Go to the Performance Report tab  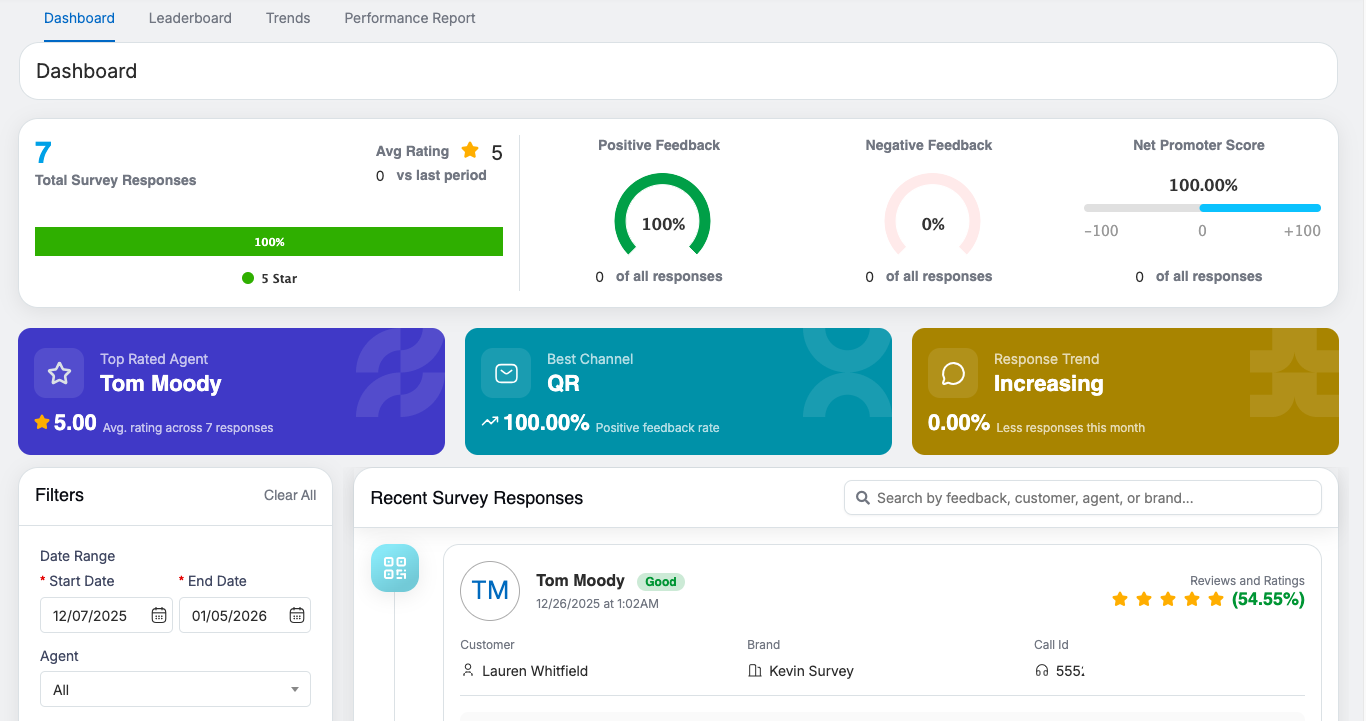click(410, 18)
